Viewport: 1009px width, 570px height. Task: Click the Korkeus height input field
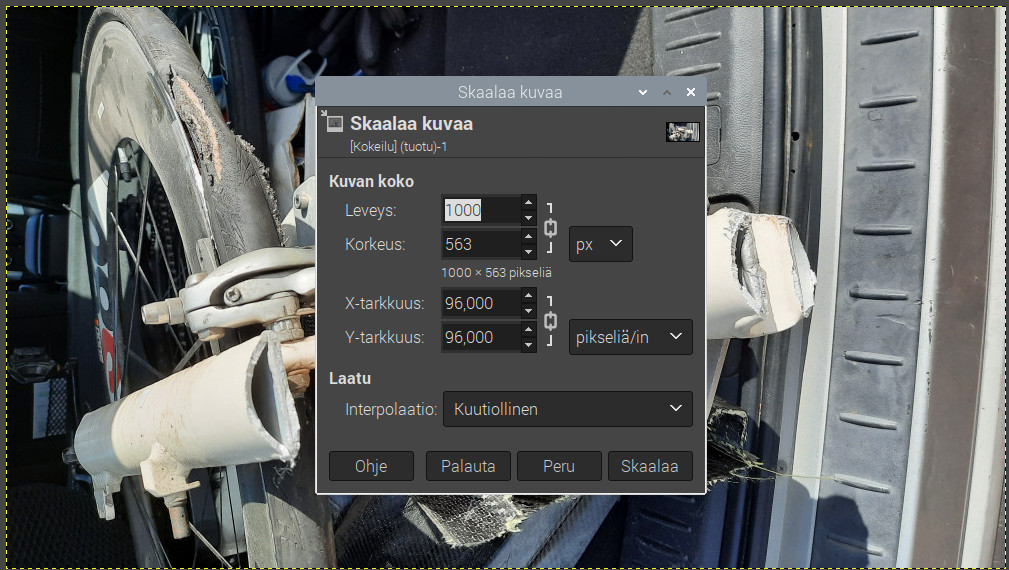[480, 244]
